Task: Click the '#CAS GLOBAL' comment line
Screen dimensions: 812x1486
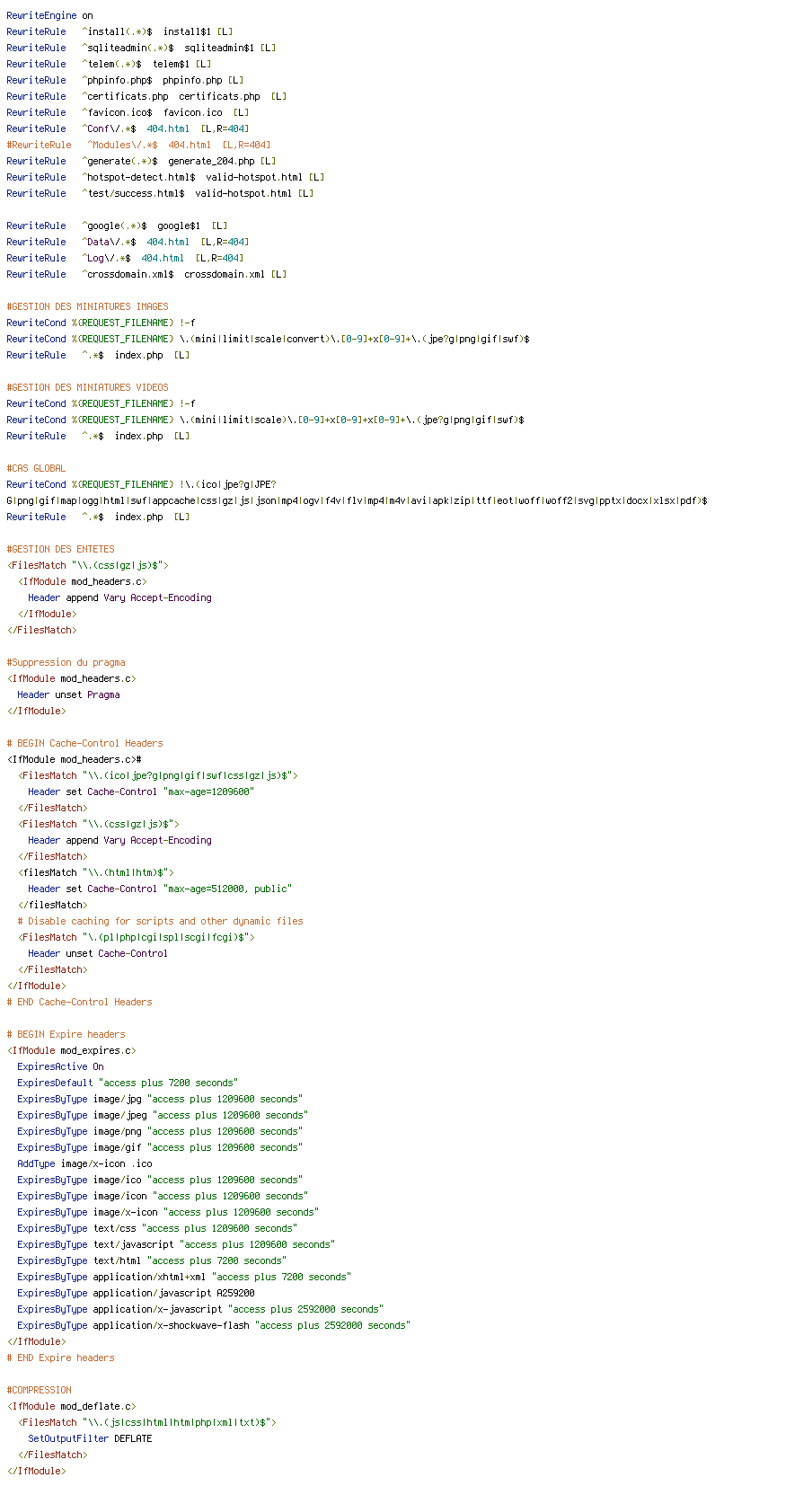Action: [36, 468]
